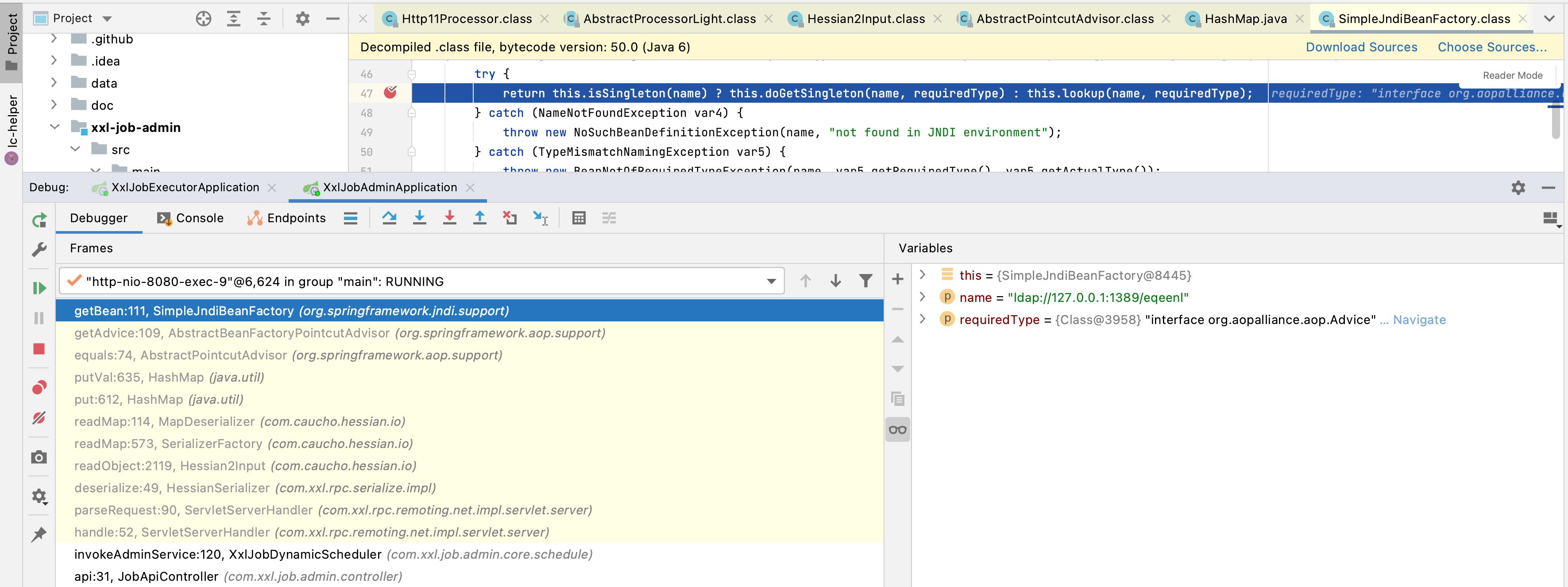Collapse the xxl-job-admin folder
This screenshot has width=1568, height=587.
pos(55,127)
